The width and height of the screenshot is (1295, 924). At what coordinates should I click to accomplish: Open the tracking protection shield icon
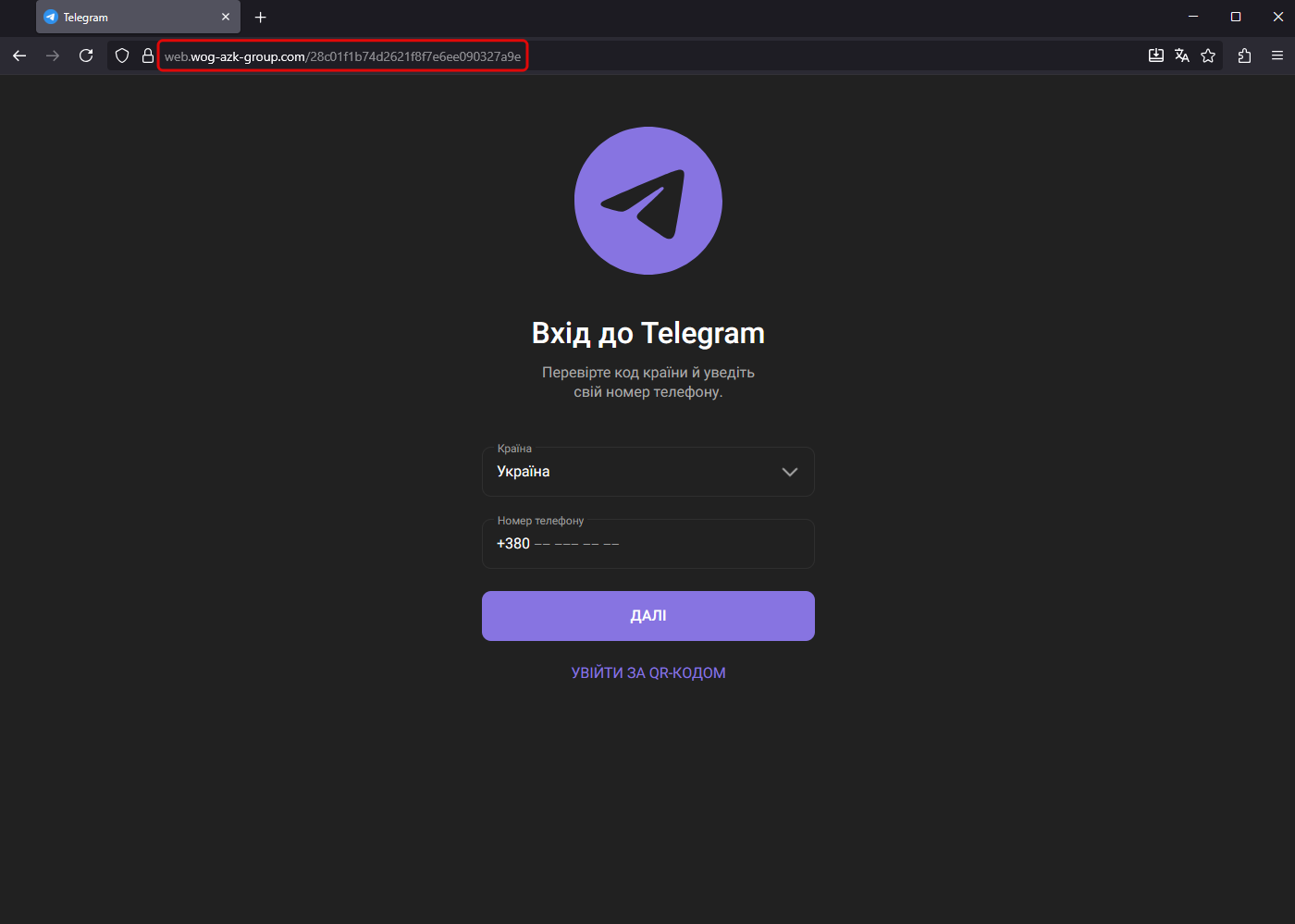(x=122, y=56)
